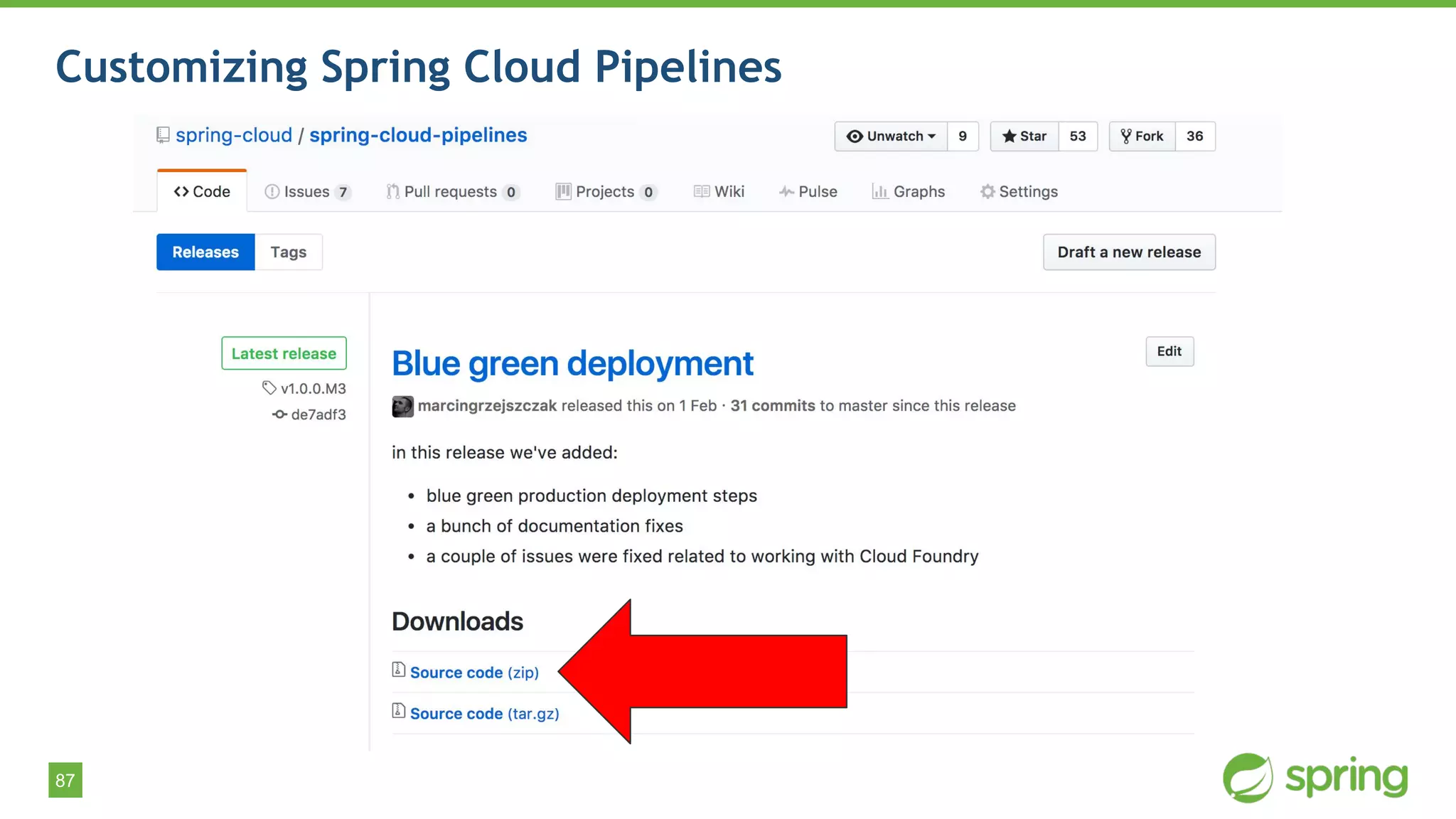Click the zip file icon
1456x819 pixels.
tap(399, 670)
